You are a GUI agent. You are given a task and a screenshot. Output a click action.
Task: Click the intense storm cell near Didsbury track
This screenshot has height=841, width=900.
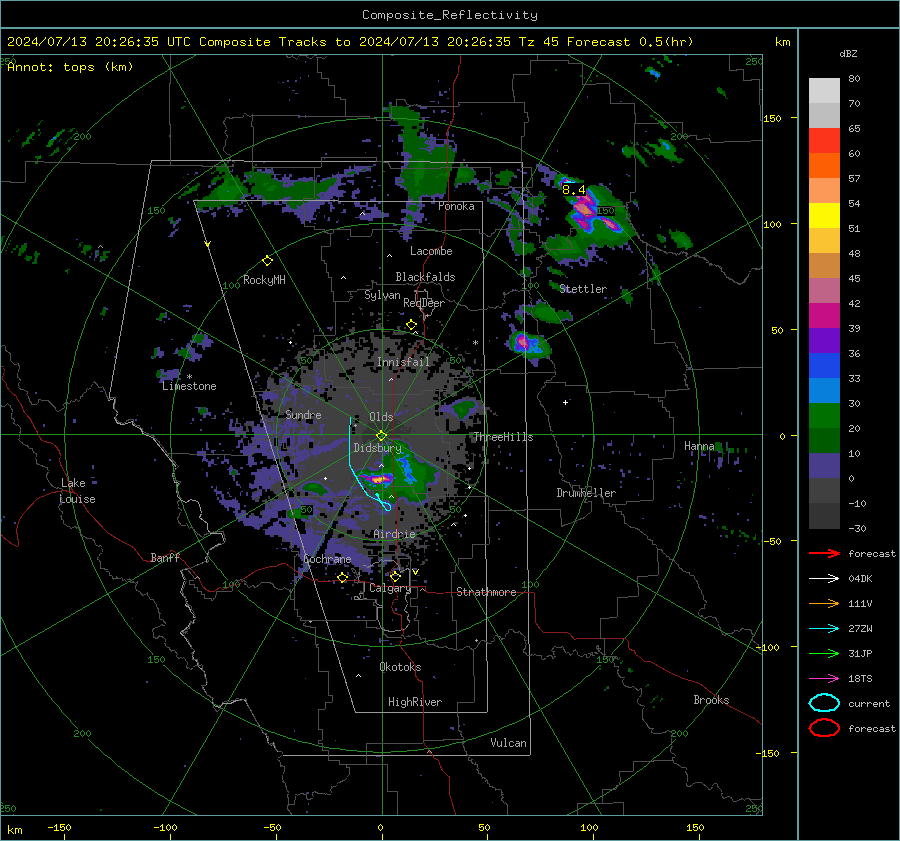379,478
